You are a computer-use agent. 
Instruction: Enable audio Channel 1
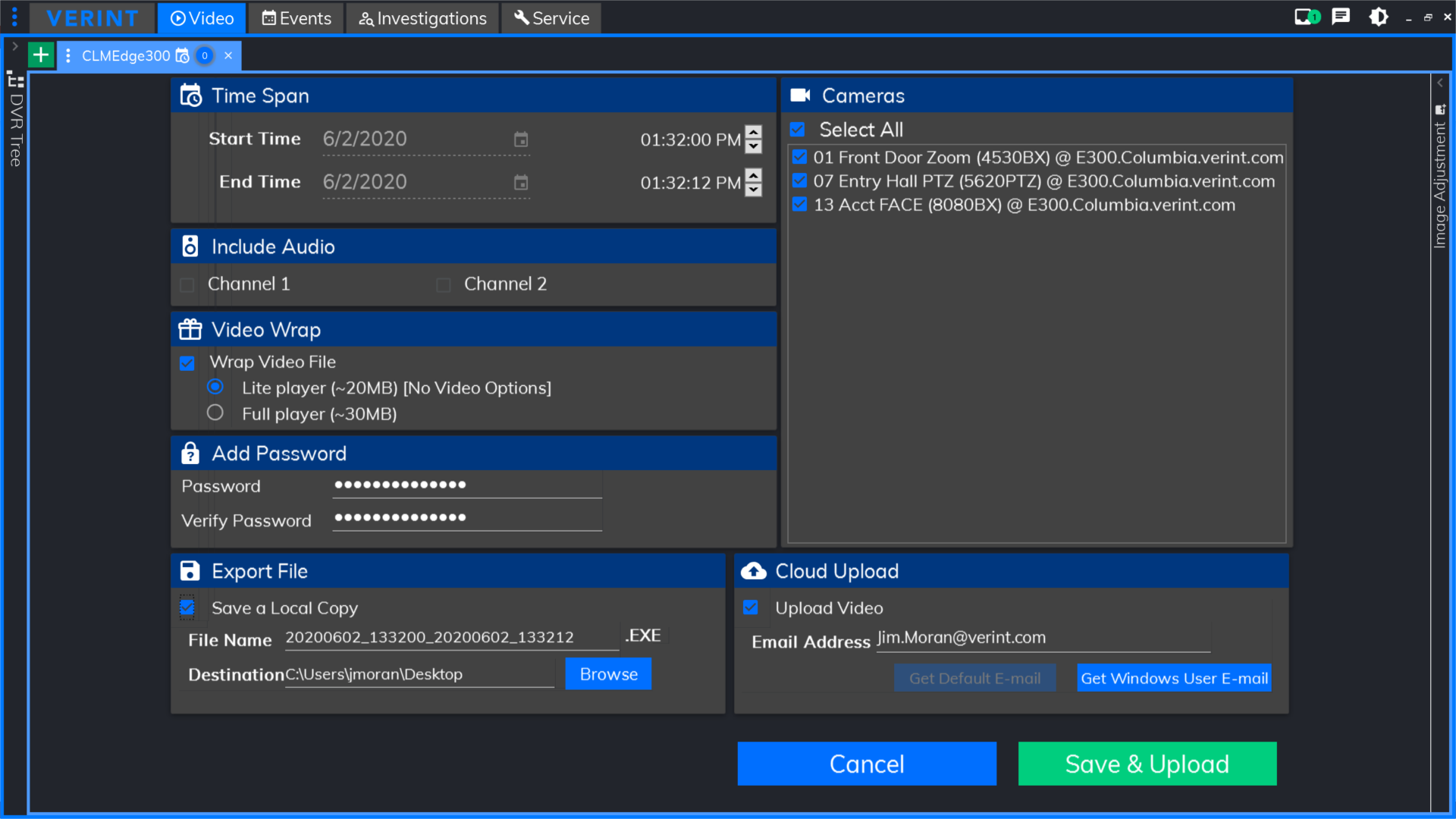187,284
